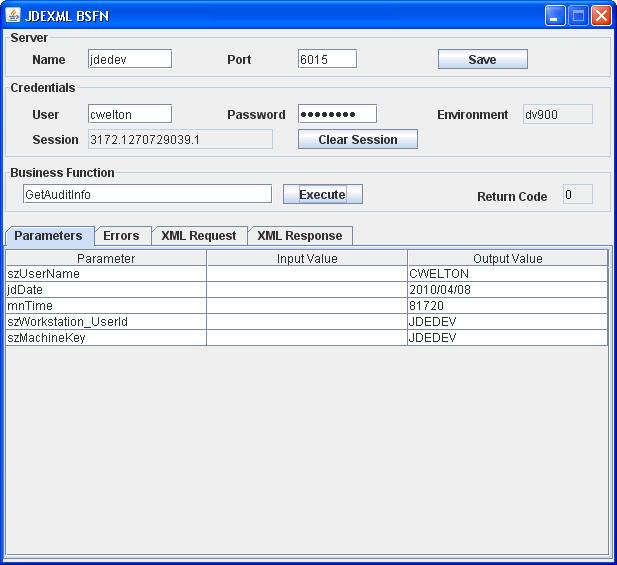Maximize the JDEXML BSFN window

(x=578, y=15)
